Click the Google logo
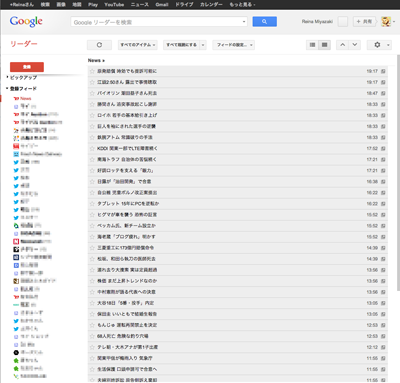This screenshot has height=383, width=400. pyautogui.click(x=26, y=21)
